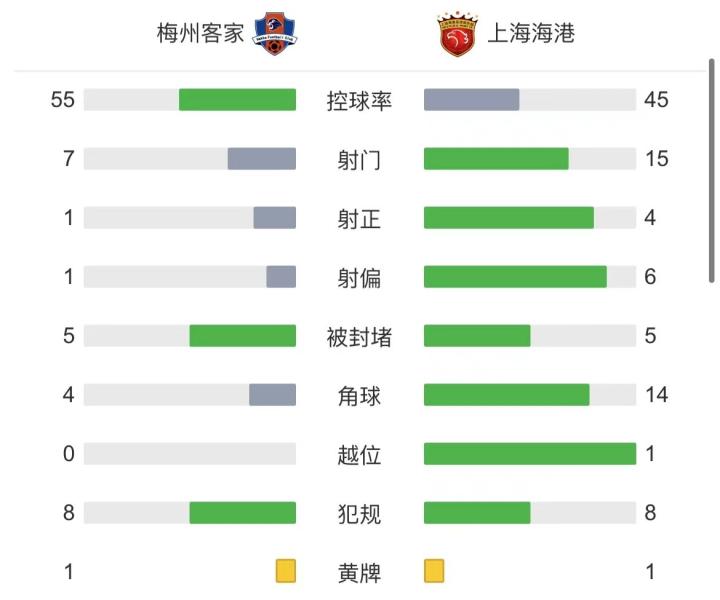Select the 射门 shots stat label
The width and height of the screenshot is (720, 600).
point(360,159)
